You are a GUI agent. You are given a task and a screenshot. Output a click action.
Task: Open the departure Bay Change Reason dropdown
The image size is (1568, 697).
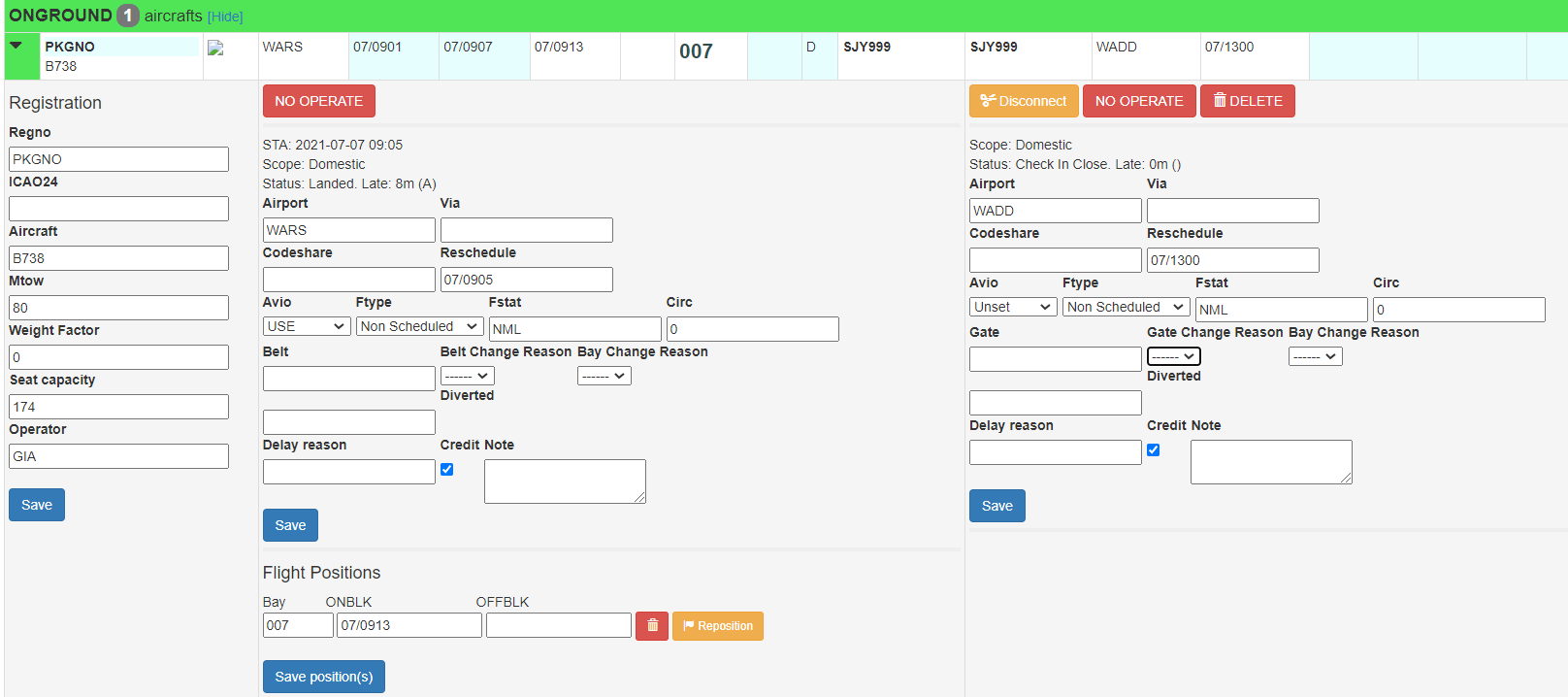coord(1315,356)
